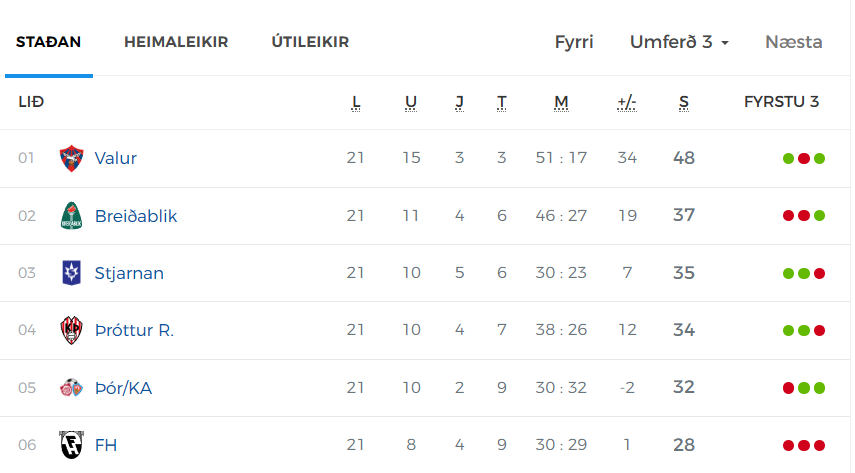This screenshot has width=855, height=473.
Task: Click the Þór/KA team crest icon
Action: coord(71,388)
